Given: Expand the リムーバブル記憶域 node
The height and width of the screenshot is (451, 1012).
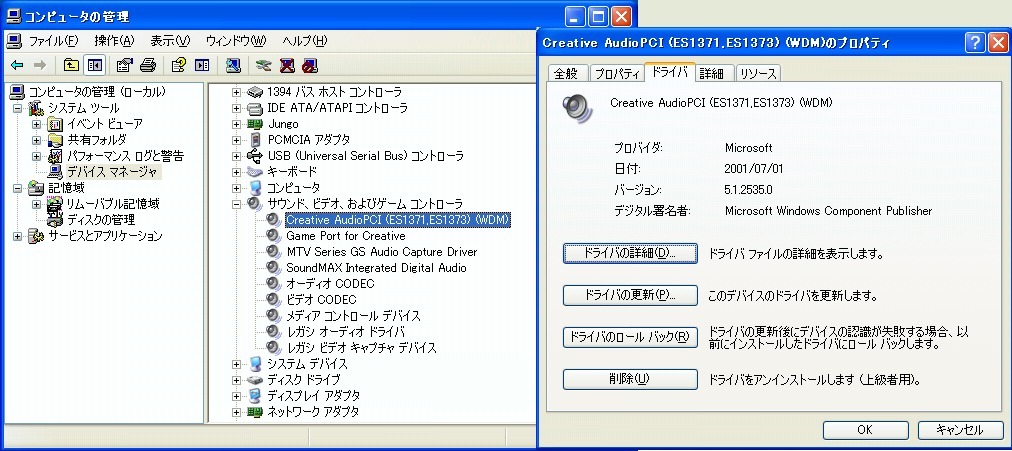Looking at the screenshot, I should coord(37,204).
